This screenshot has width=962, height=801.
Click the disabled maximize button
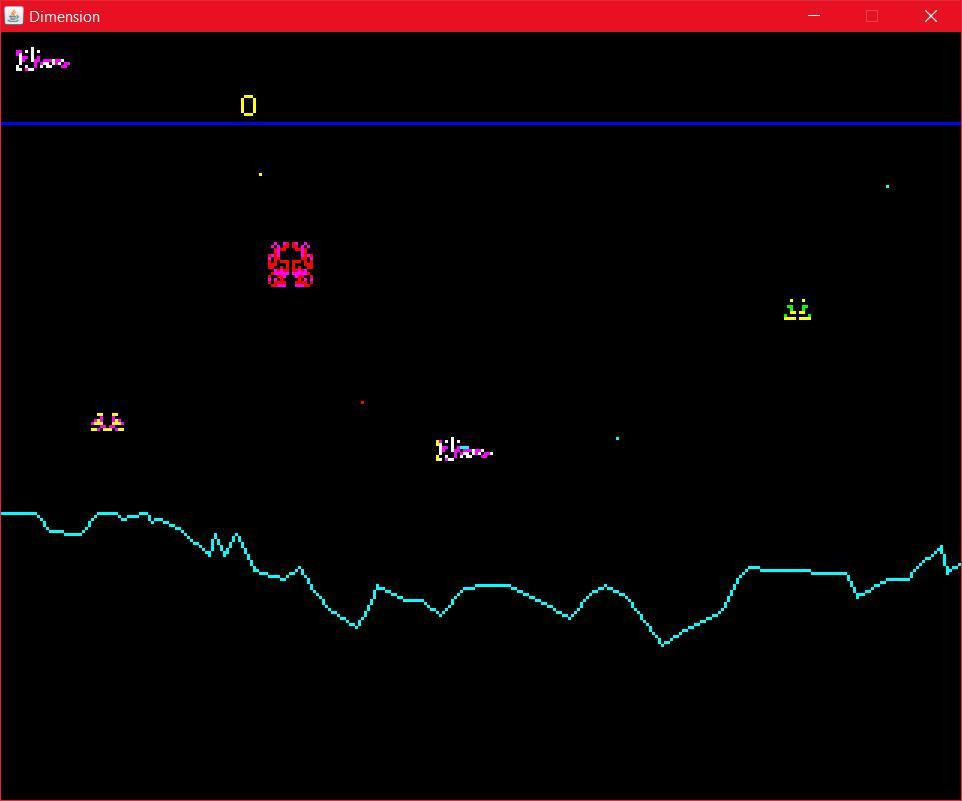[872, 16]
